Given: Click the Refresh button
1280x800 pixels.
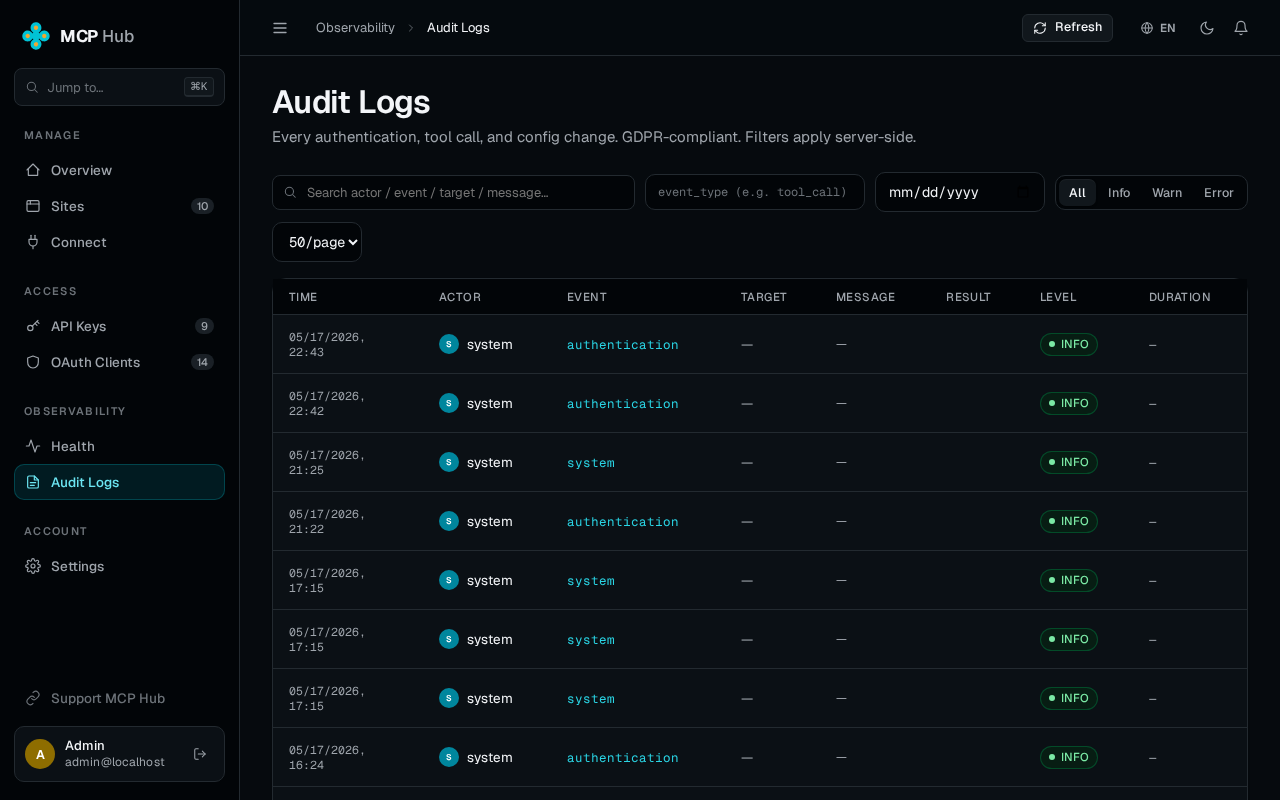Looking at the screenshot, I should 1067,28.
